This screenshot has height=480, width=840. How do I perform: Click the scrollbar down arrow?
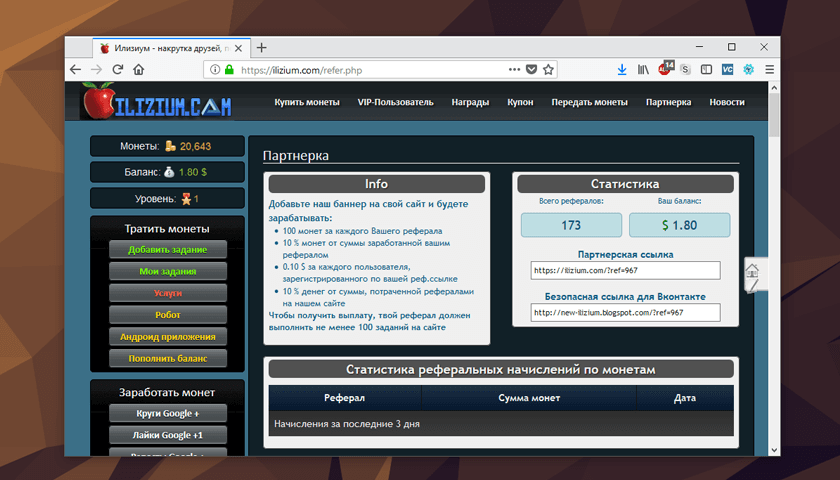pos(774,451)
